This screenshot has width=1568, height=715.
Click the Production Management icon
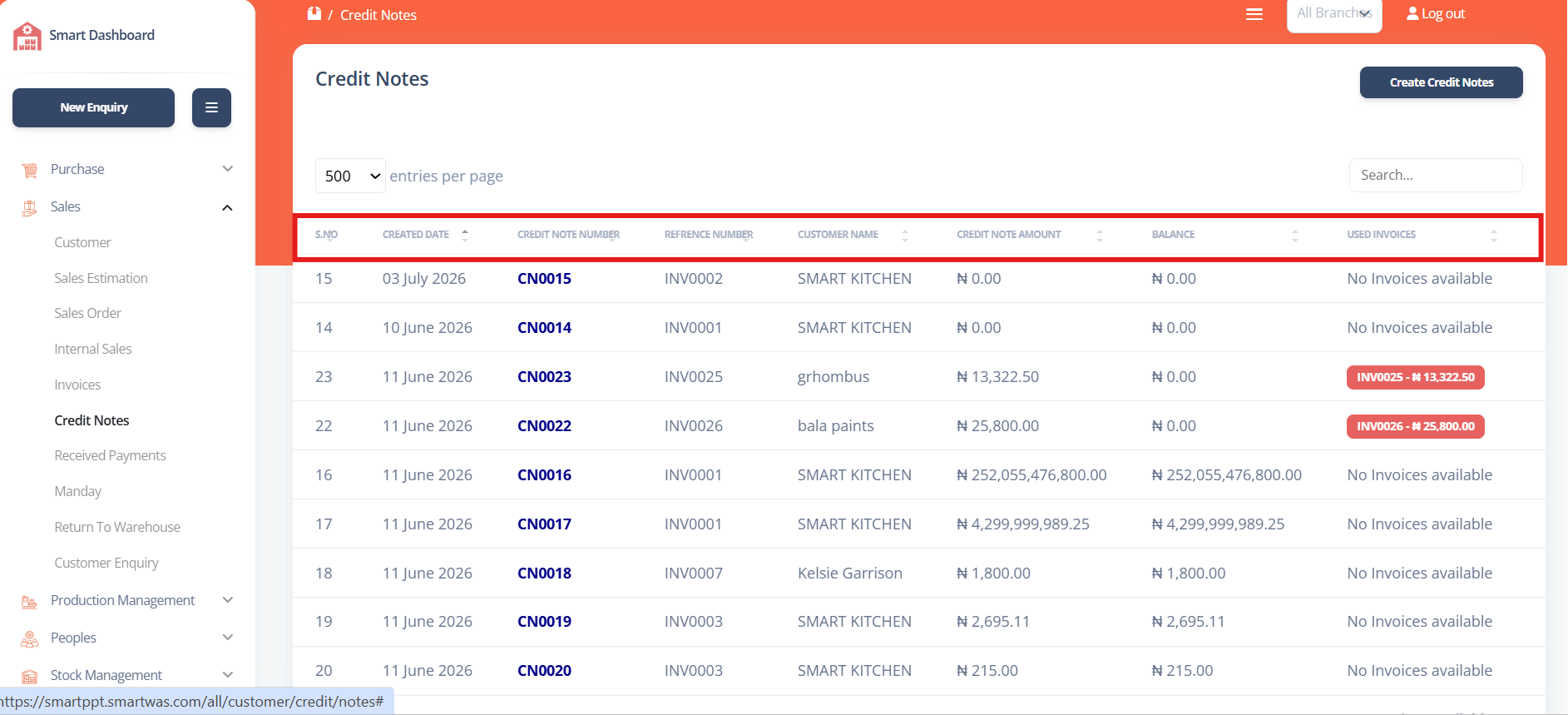[30, 601]
